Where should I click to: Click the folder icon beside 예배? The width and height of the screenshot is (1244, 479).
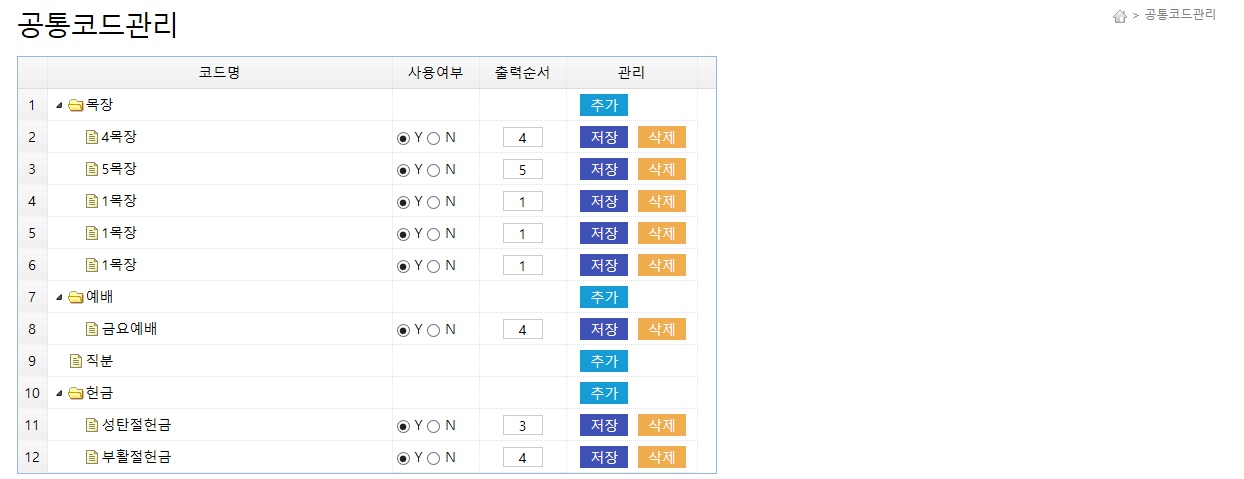click(x=75, y=298)
